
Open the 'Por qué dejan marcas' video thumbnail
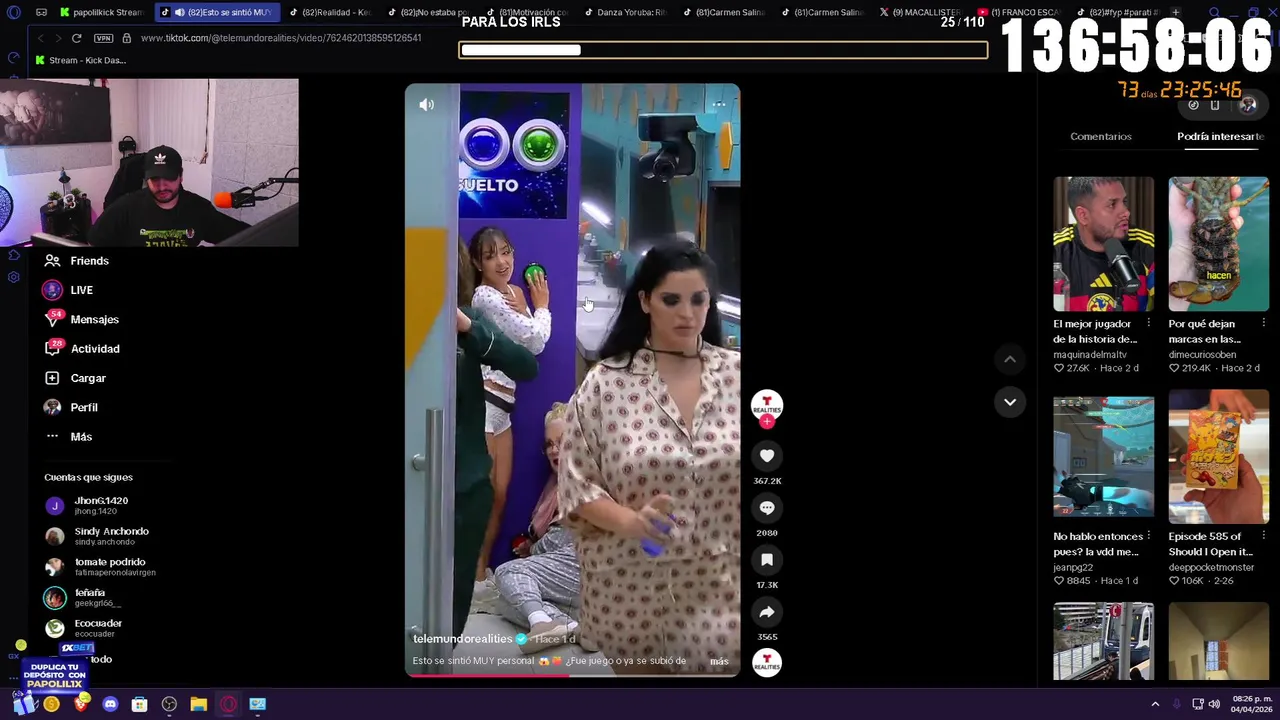point(1218,244)
